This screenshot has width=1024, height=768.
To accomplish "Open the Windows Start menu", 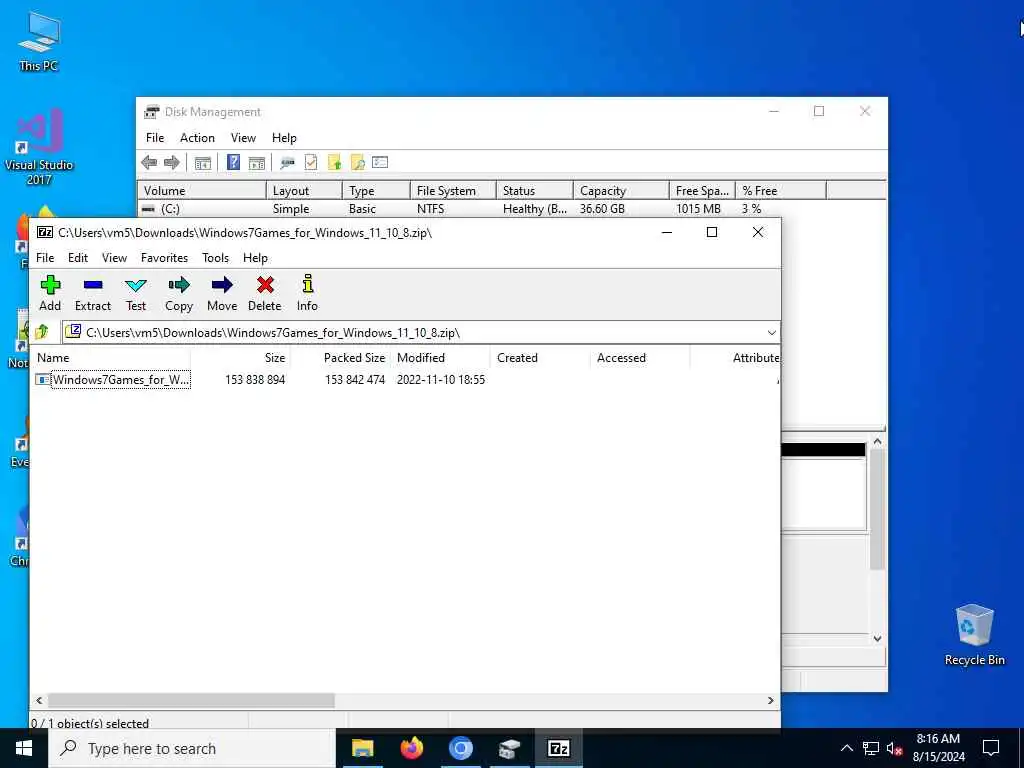I will [x=24, y=748].
